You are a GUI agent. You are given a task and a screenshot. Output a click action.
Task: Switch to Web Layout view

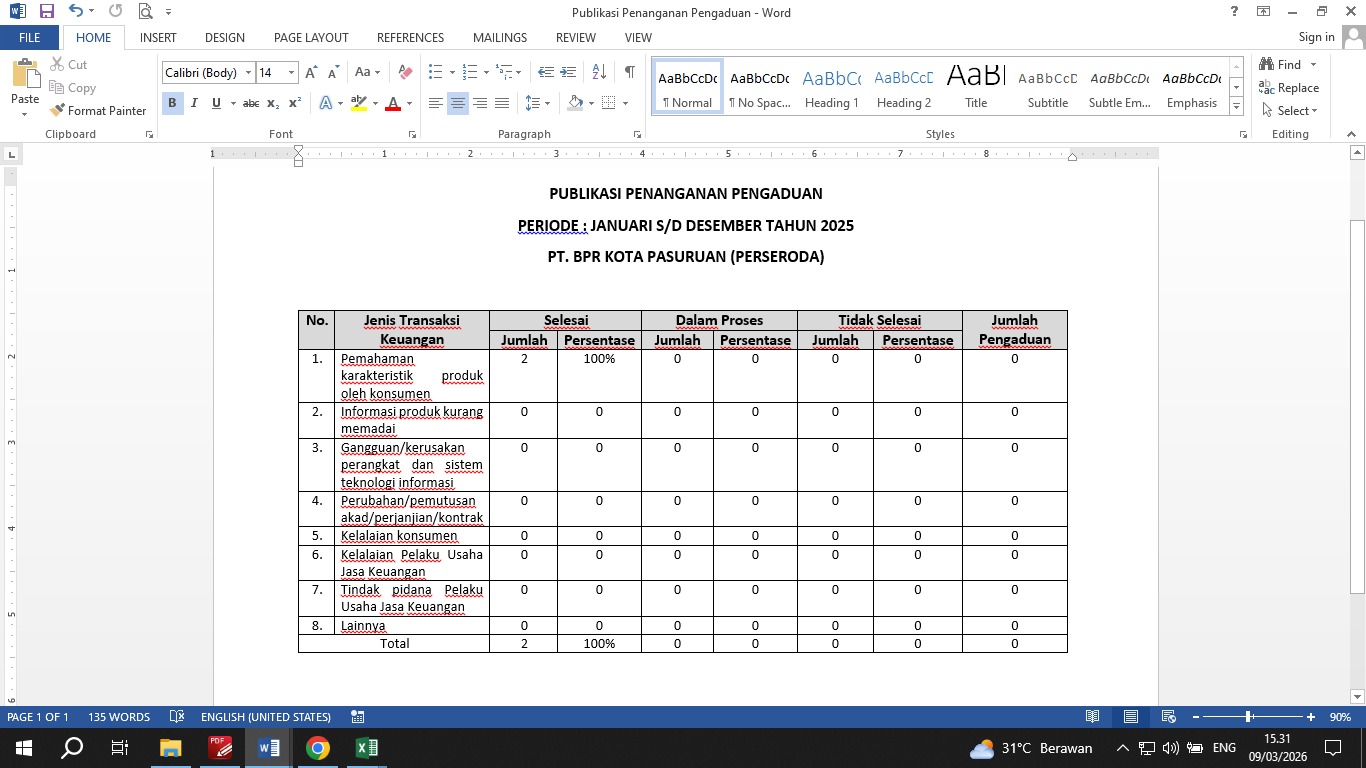pos(1168,717)
